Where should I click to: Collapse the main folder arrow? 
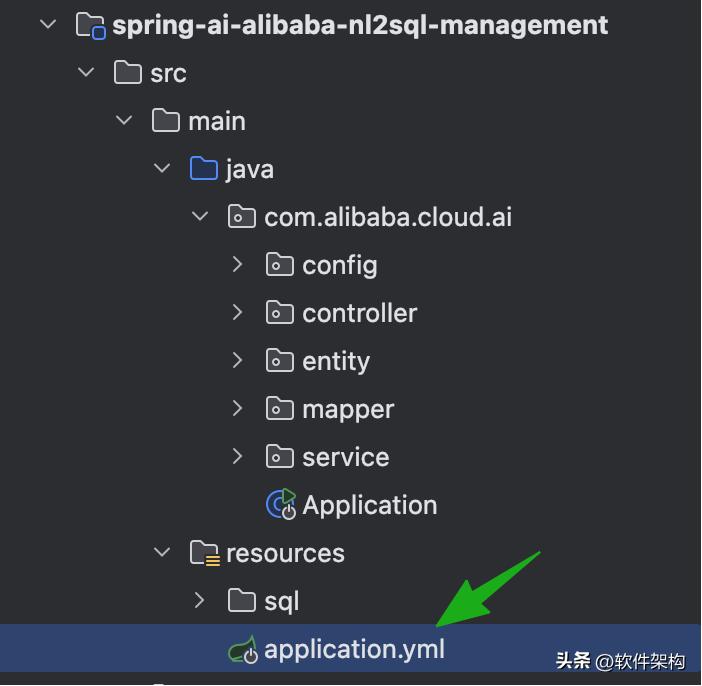124,121
